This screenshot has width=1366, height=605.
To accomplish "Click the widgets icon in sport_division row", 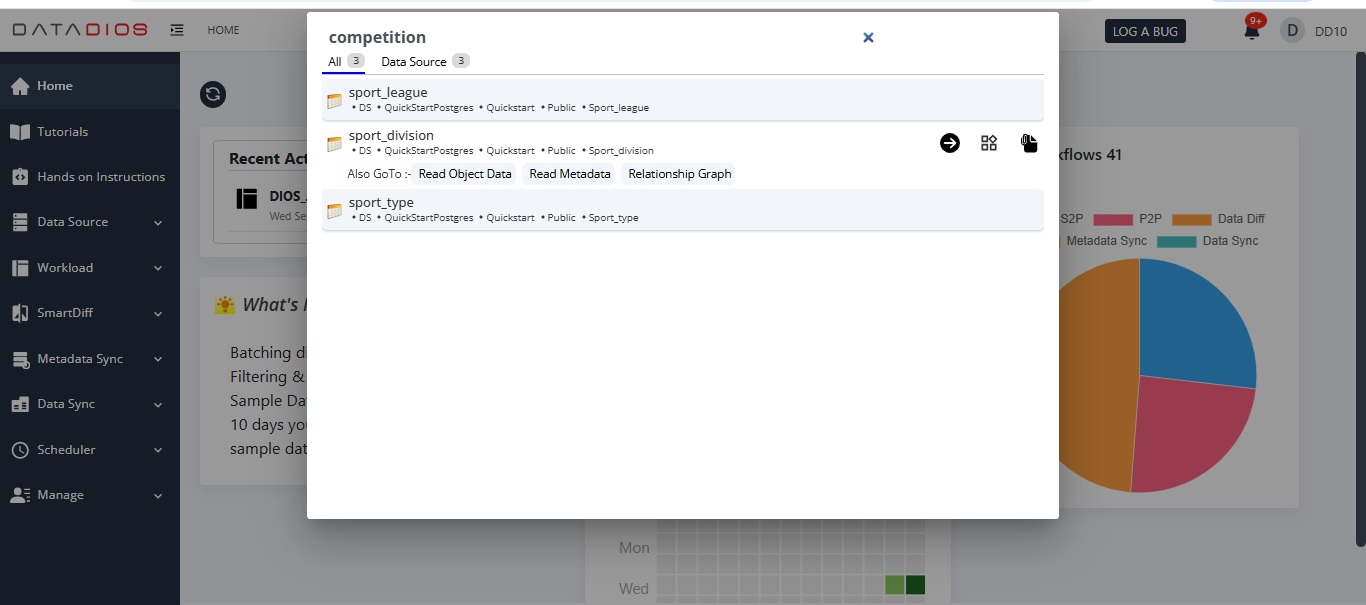I will pyautogui.click(x=989, y=143).
